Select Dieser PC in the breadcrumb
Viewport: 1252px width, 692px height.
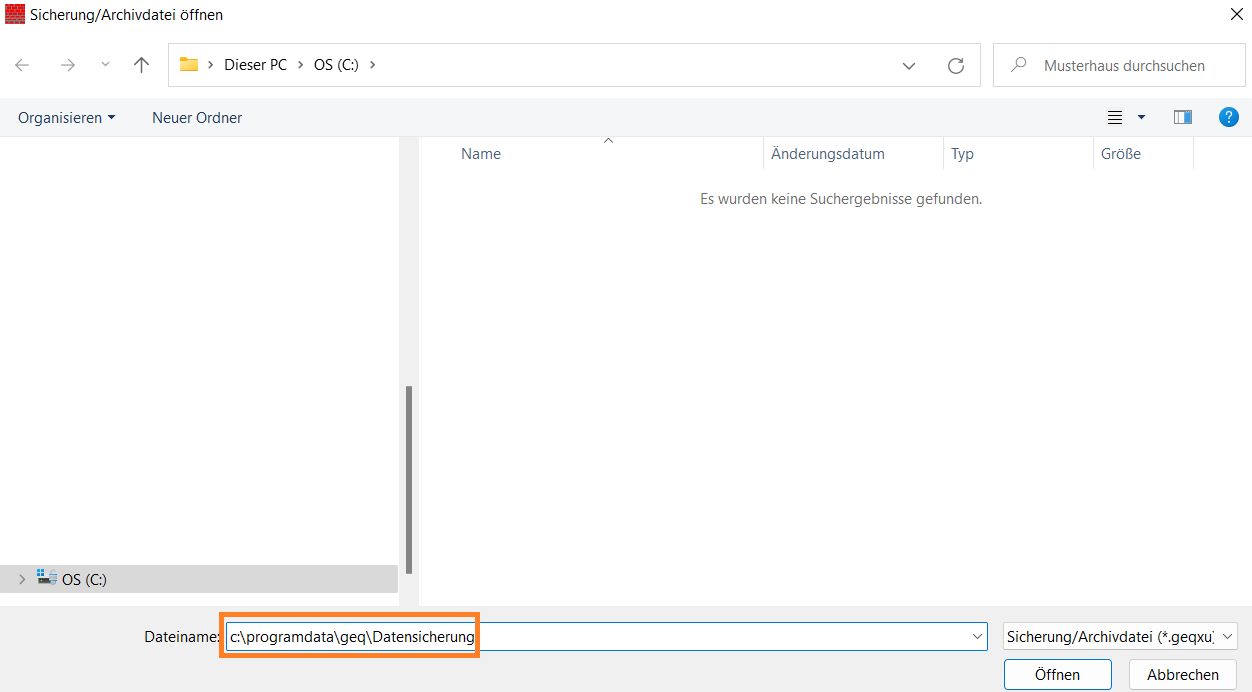[x=256, y=64]
